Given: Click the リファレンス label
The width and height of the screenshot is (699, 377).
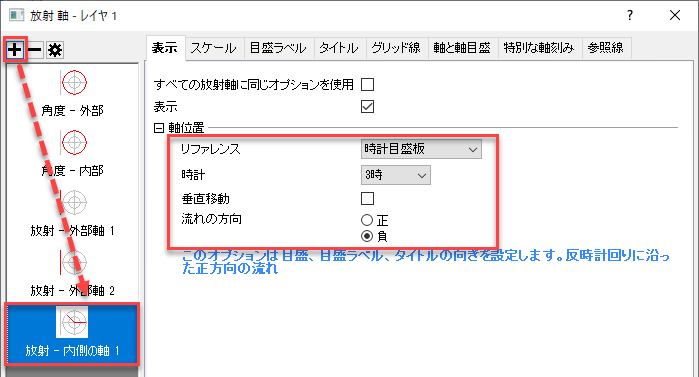Looking at the screenshot, I should (210, 149).
